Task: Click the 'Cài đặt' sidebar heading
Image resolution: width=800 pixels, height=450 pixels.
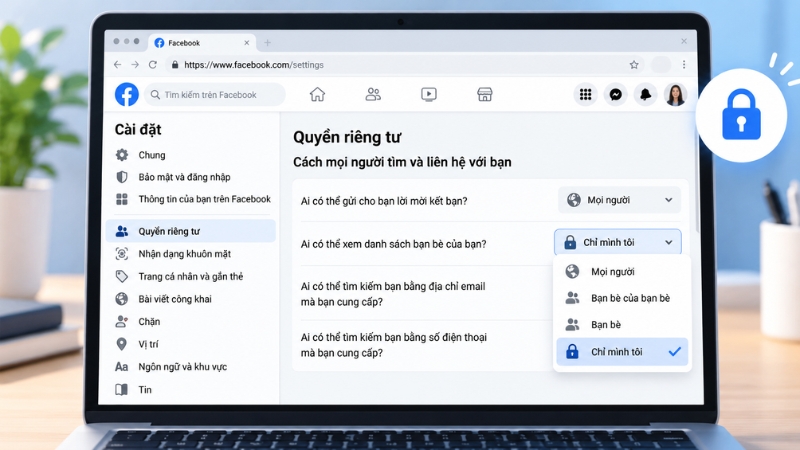Action: point(138,130)
